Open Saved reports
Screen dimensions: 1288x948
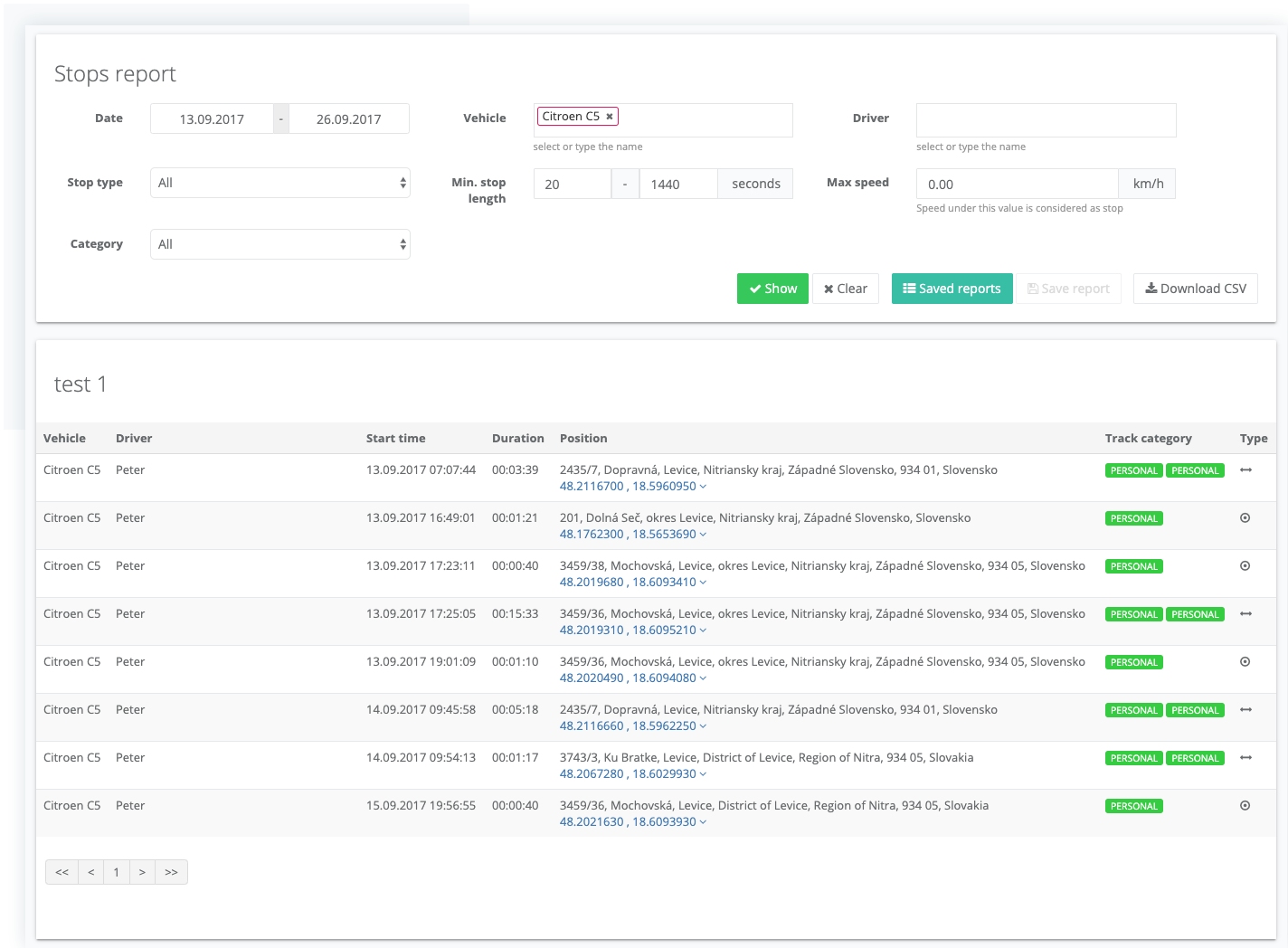coord(952,289)
